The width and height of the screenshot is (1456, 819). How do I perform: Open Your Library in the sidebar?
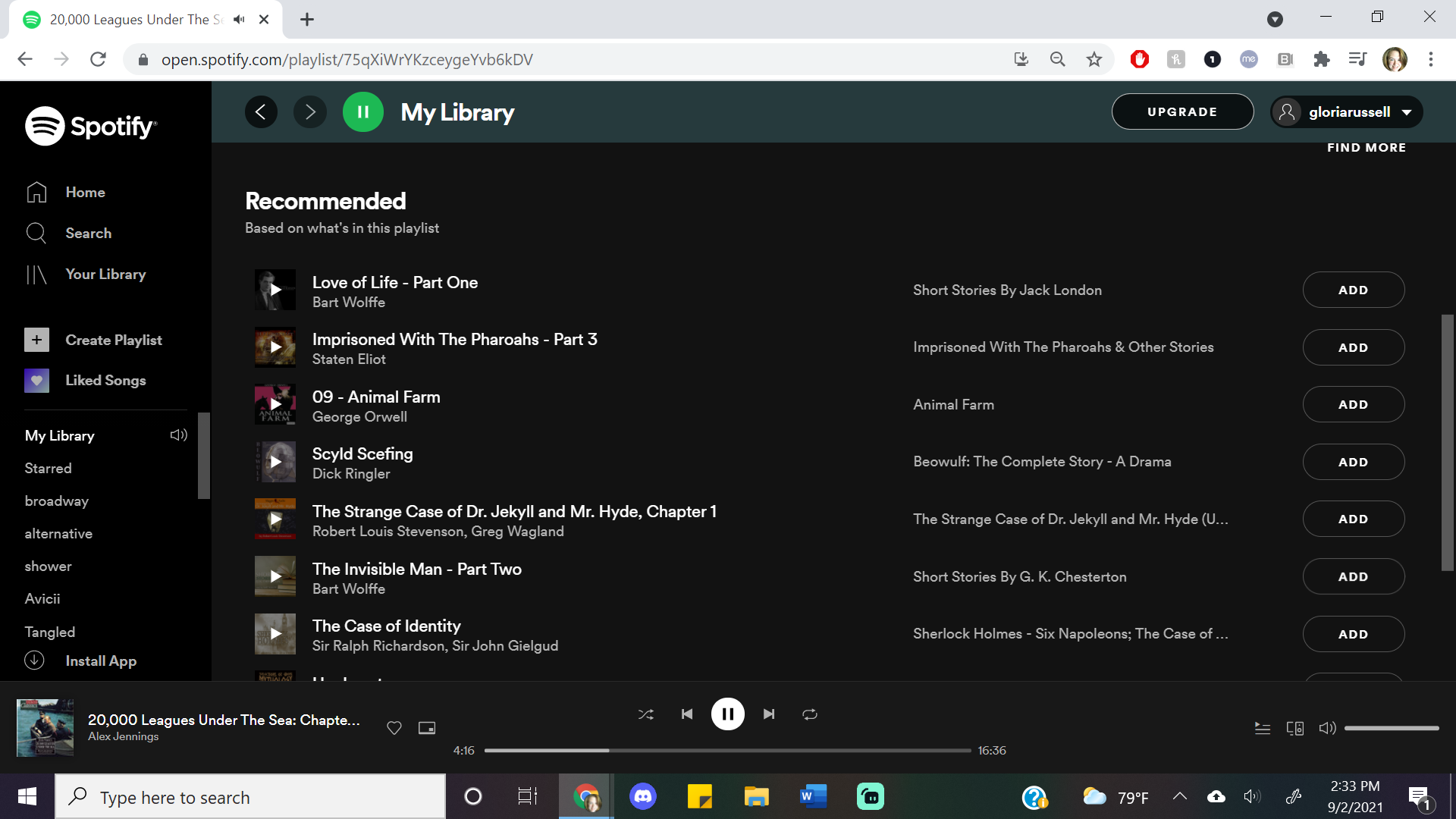[105, 274]
